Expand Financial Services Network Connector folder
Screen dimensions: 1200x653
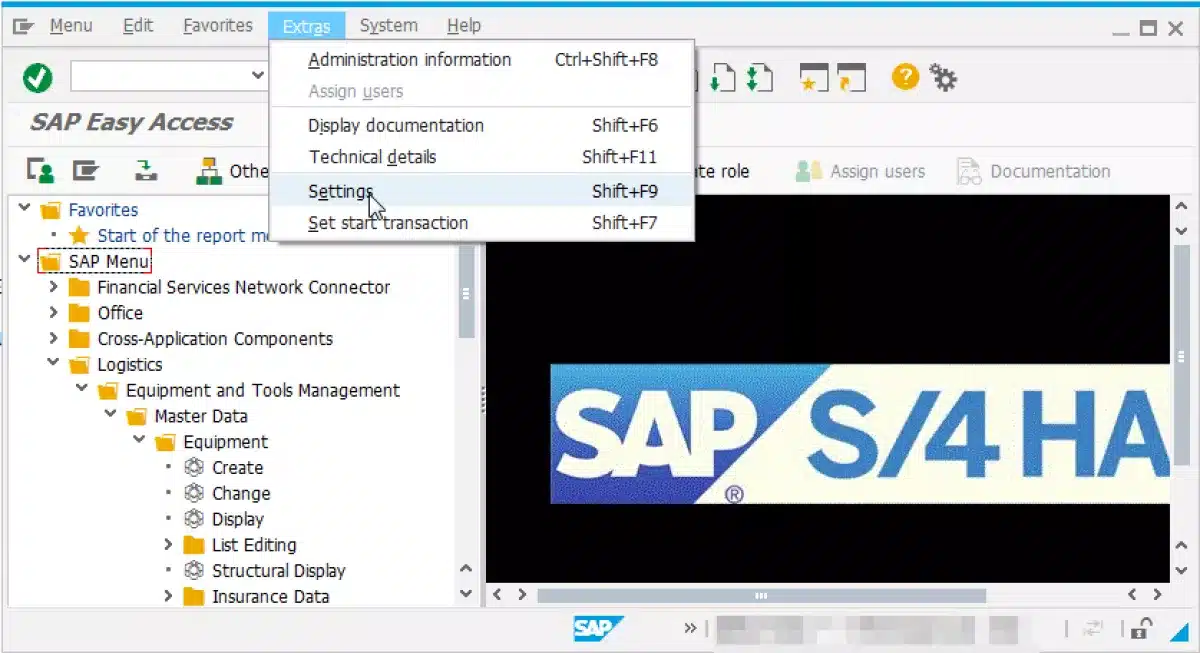(x=54, y=287)
